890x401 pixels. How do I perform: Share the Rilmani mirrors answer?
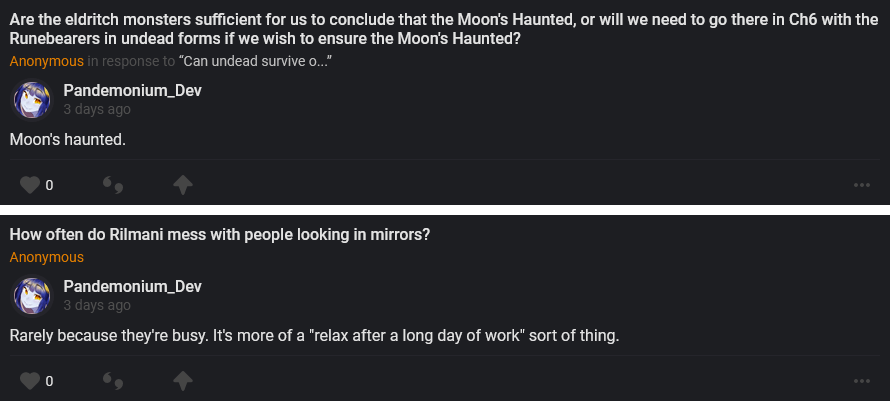coord(182,381)
